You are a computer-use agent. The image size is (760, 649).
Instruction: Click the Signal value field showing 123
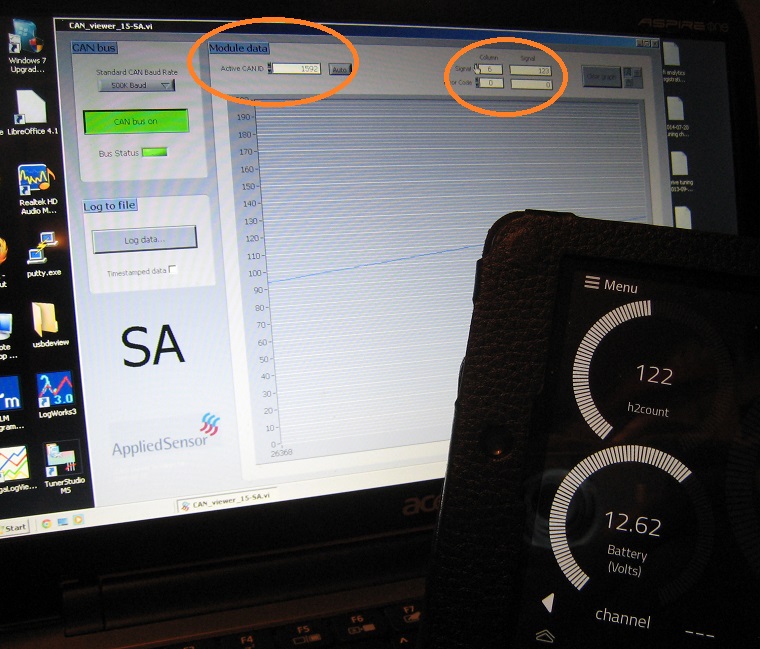[531, 71]
